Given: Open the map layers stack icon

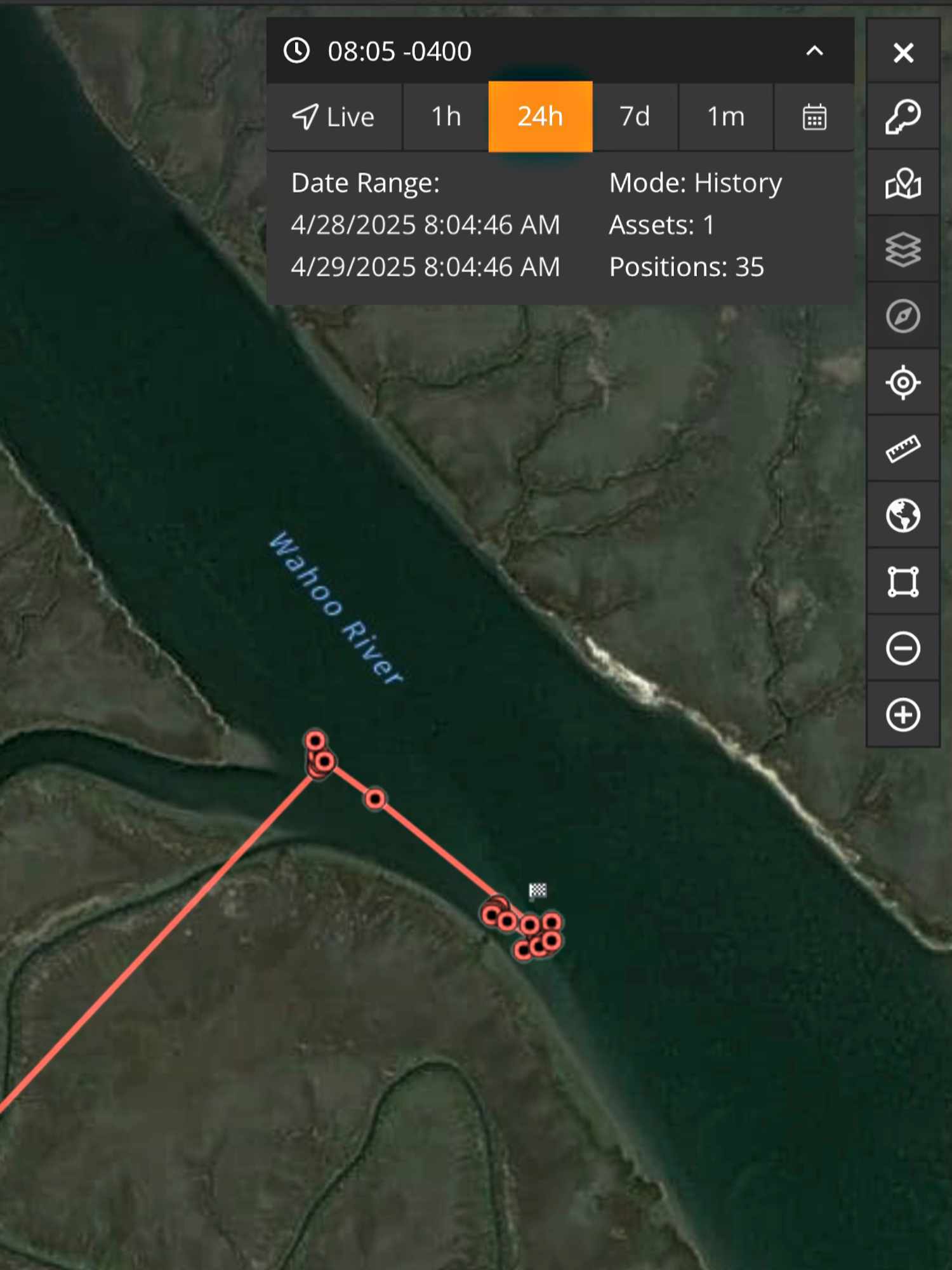Looking at the screenshot, I should click(902, 250).
